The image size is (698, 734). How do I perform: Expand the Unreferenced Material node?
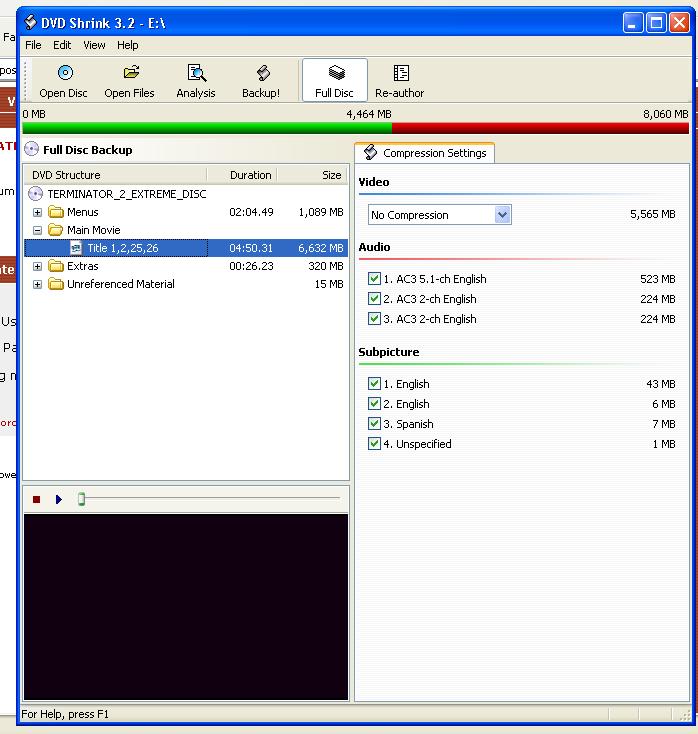(37, 284)
